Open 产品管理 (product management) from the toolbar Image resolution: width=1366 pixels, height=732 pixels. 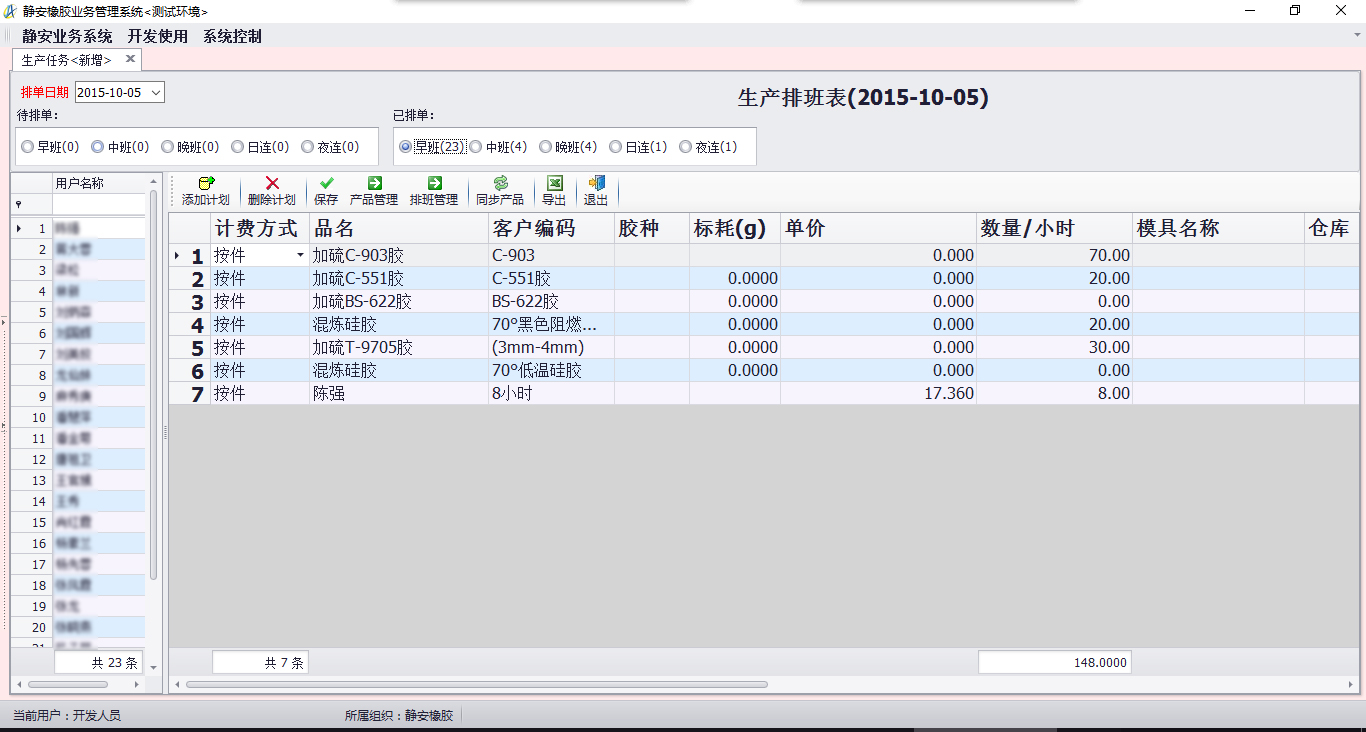(x=374, y=190)
